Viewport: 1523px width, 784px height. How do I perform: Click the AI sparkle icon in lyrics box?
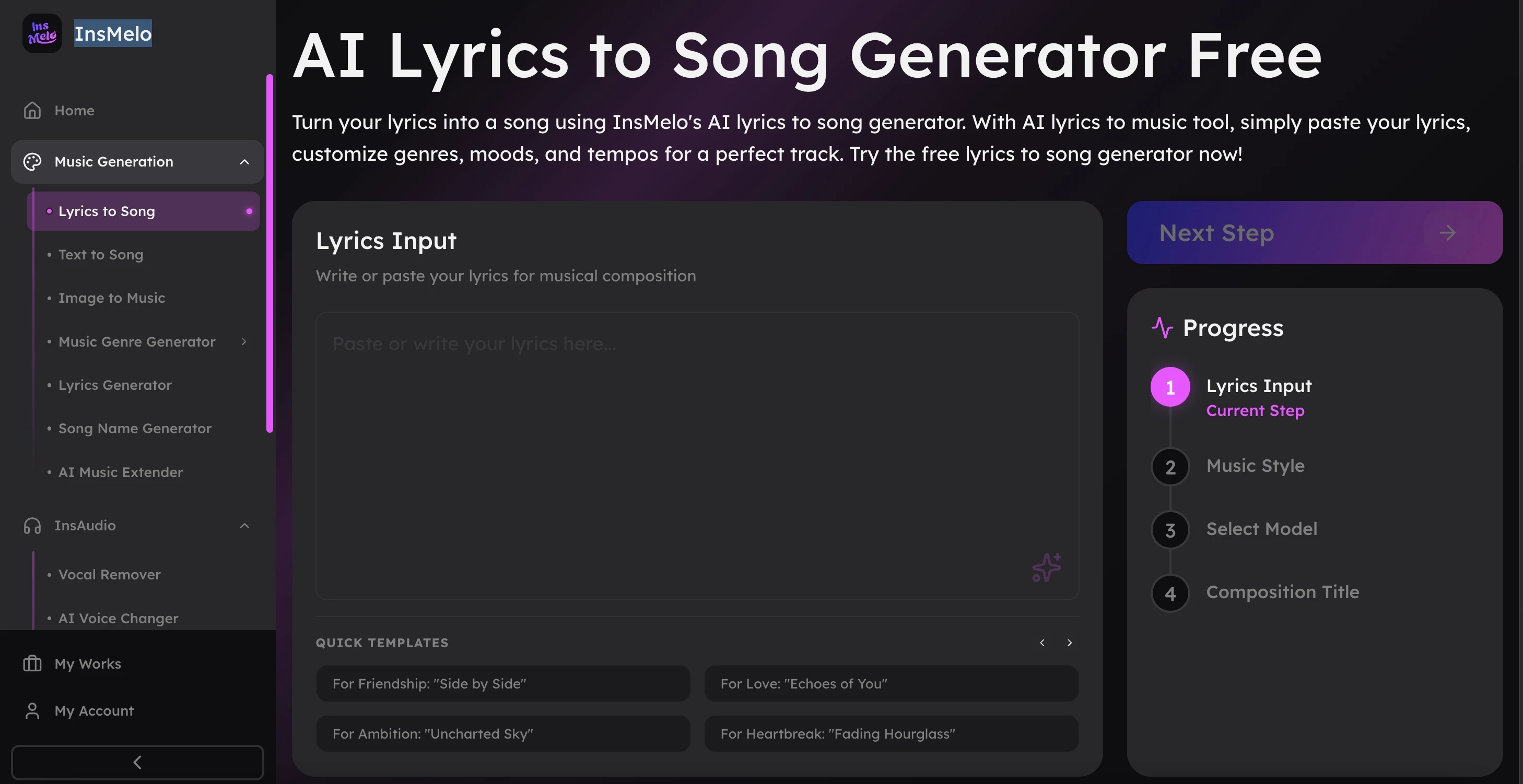(1047, 568)
